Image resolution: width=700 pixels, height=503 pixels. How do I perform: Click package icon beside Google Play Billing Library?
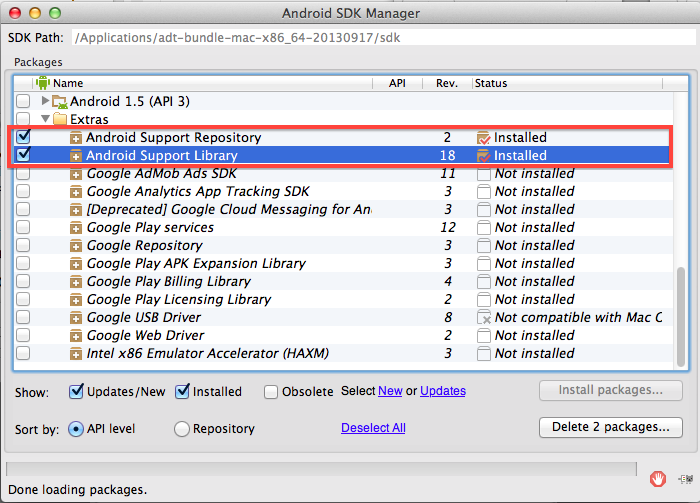[x=76, y=282]
